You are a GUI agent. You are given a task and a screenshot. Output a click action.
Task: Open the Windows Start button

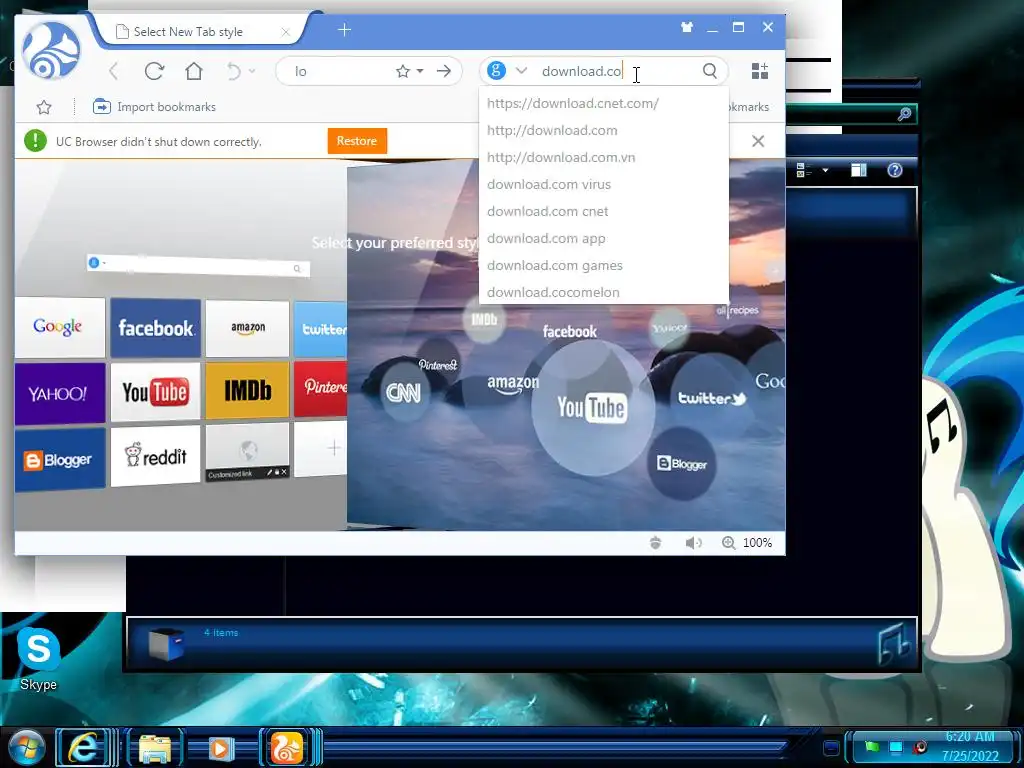point(26,748)
